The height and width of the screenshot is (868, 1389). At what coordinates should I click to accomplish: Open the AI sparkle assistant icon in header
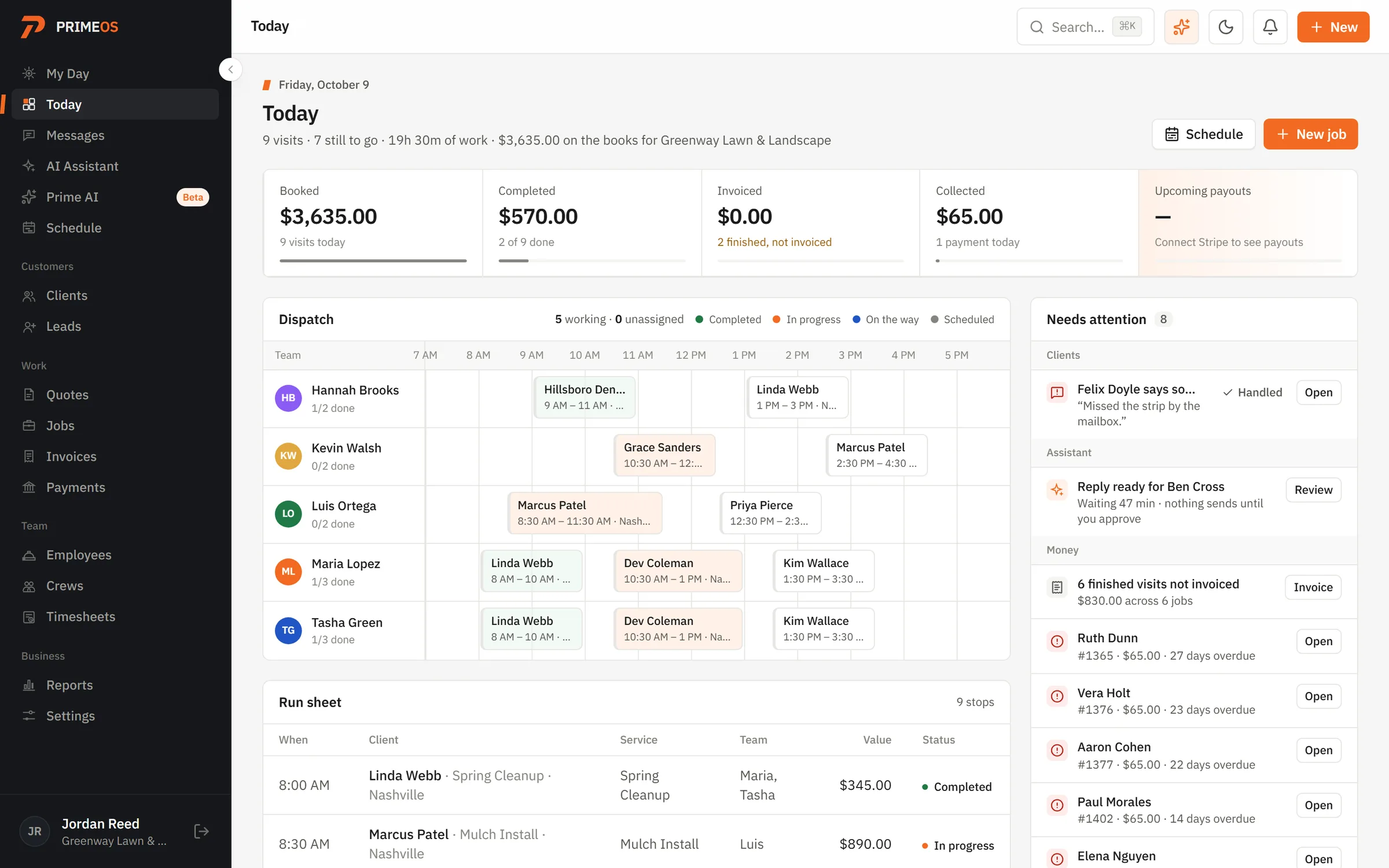pos(1181,27)
